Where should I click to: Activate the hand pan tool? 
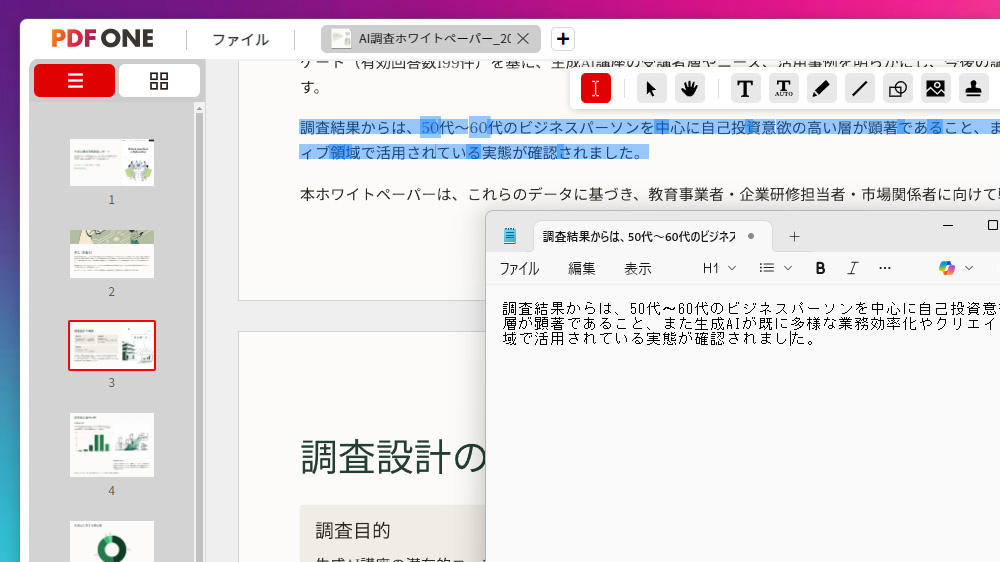point(689,88)
